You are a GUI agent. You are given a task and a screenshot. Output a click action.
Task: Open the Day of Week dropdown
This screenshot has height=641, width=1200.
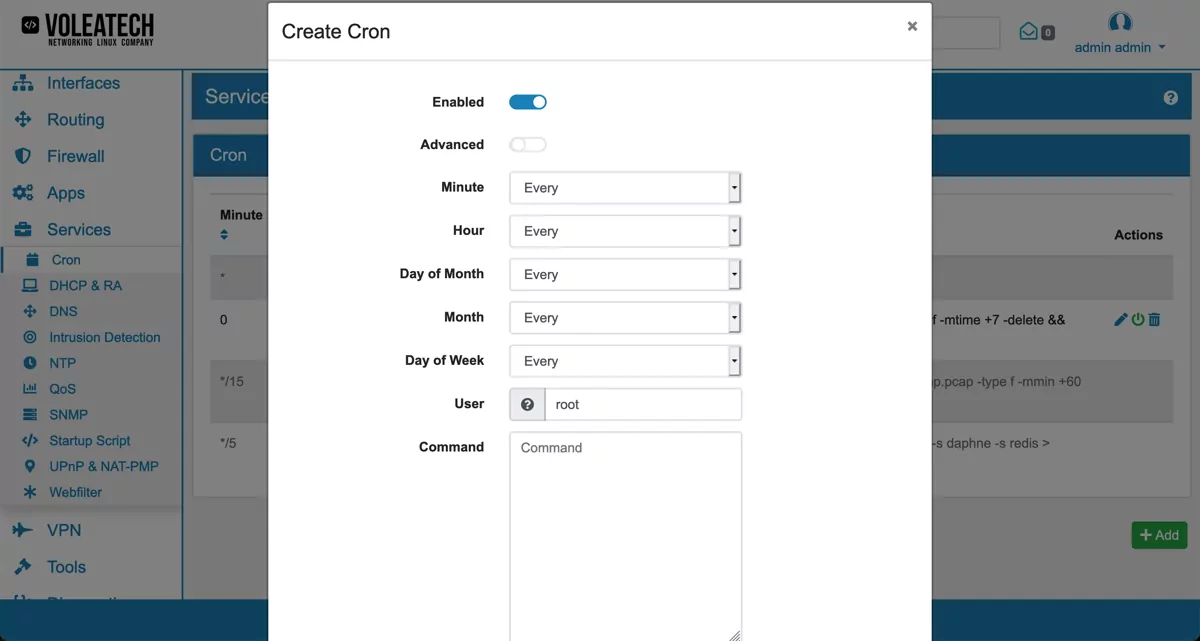(625, 361)
